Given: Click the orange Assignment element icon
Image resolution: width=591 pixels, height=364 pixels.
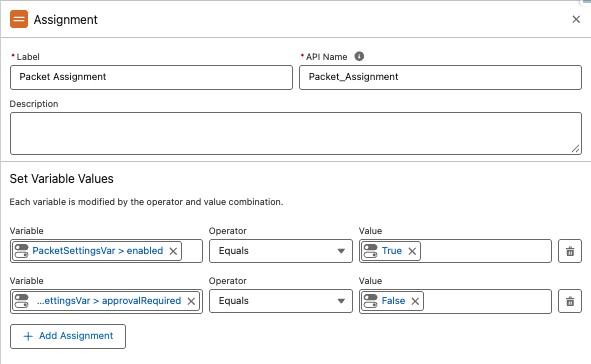Looking at the screenshot, I should pyautogui.click(x=19, y=19).
